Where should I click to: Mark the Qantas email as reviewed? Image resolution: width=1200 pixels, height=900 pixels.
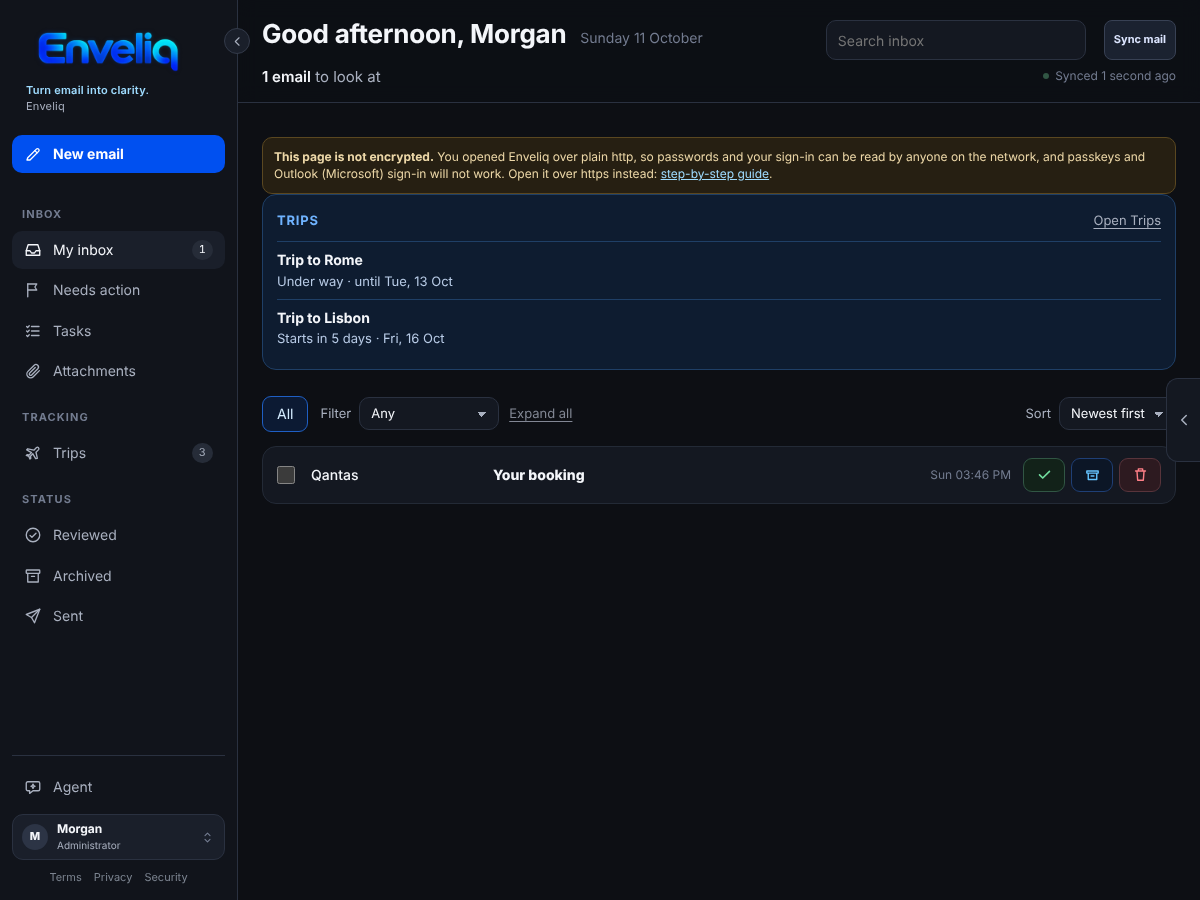(1044, 475)
